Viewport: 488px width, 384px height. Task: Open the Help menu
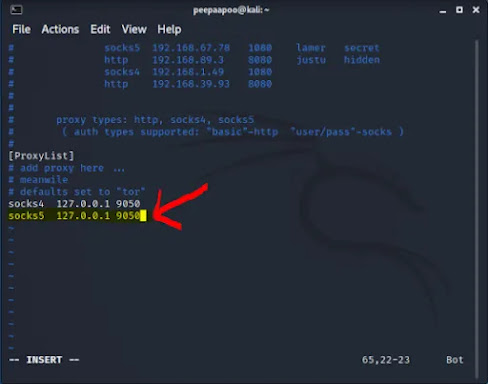click(x=169, y=29)
